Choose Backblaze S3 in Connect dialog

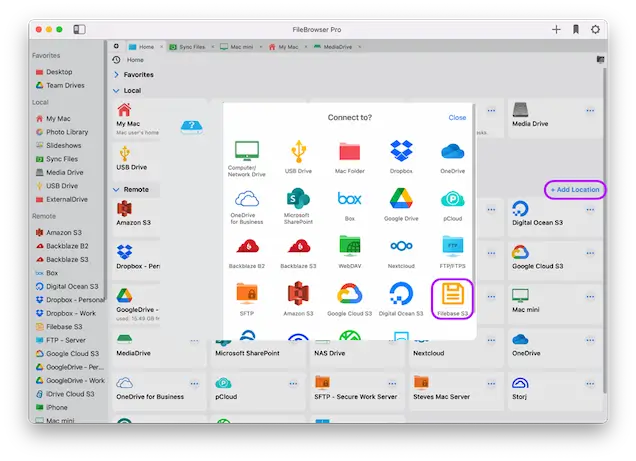(x=298, y=253)
